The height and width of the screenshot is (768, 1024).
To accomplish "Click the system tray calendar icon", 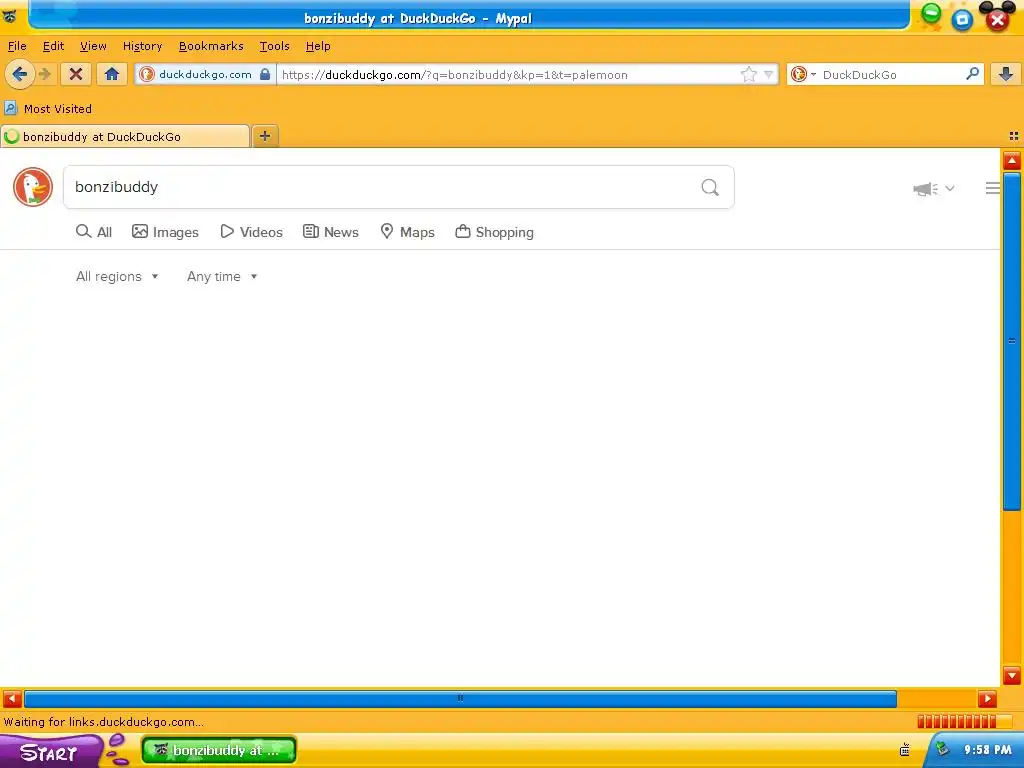I will (x=904, y=750).
